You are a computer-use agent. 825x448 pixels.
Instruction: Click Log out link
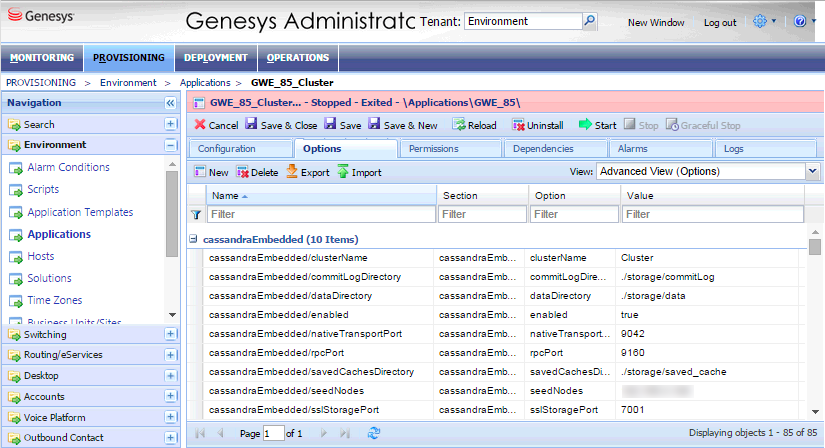(719, 22)
